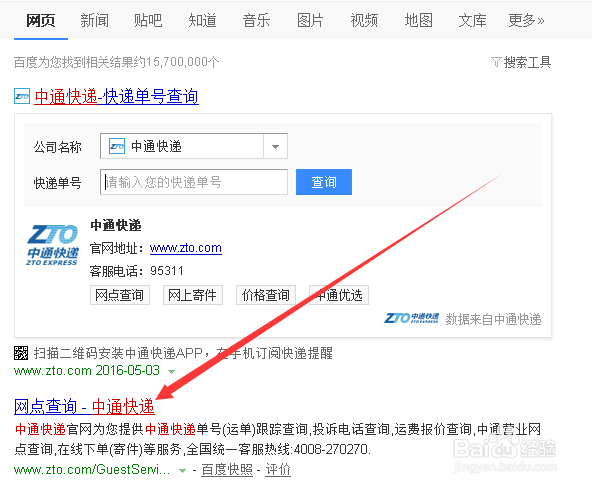Click the www.zto.com/GuestServi... green URL

(92, 470)
